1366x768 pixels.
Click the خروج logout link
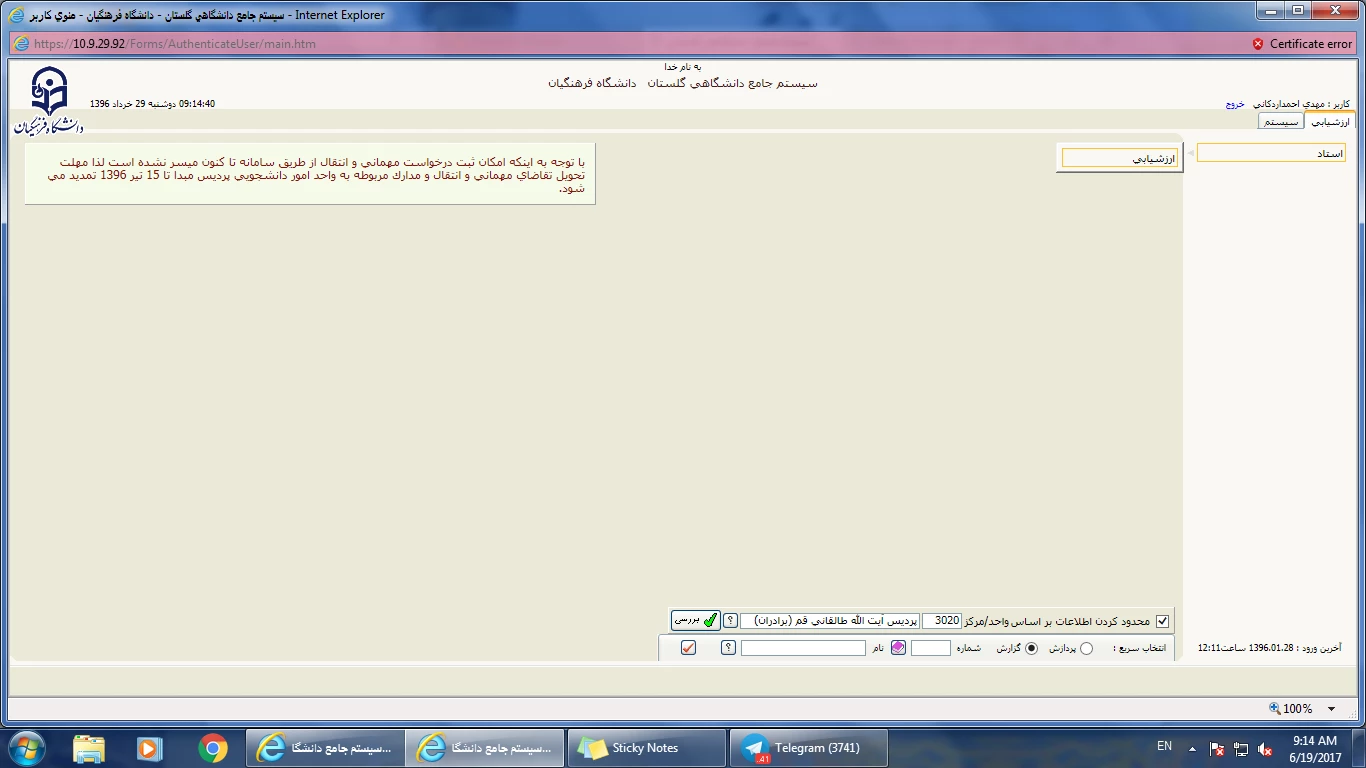pos(1235,104)
